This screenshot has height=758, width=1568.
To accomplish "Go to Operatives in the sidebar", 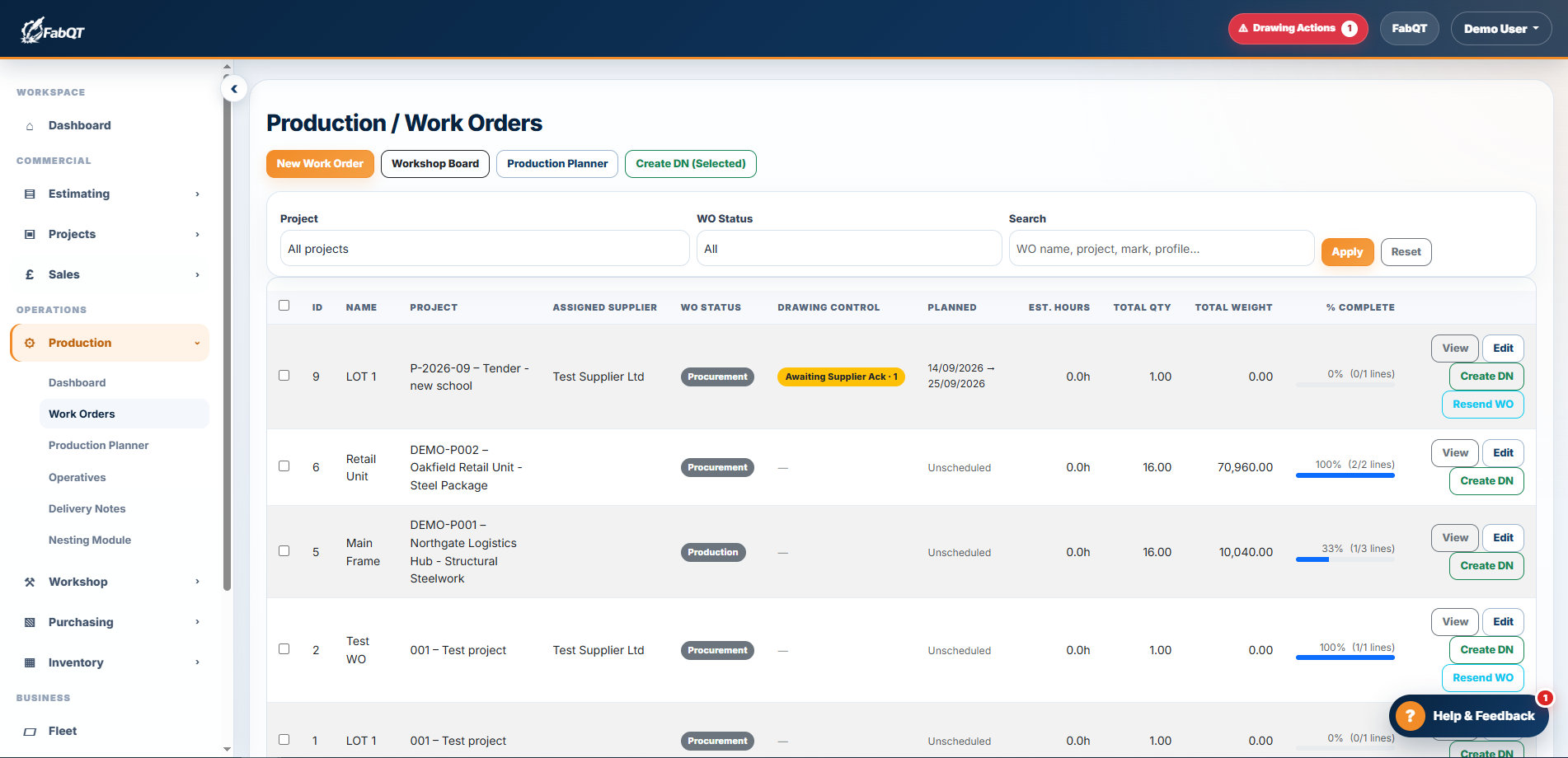I will 77,478.
